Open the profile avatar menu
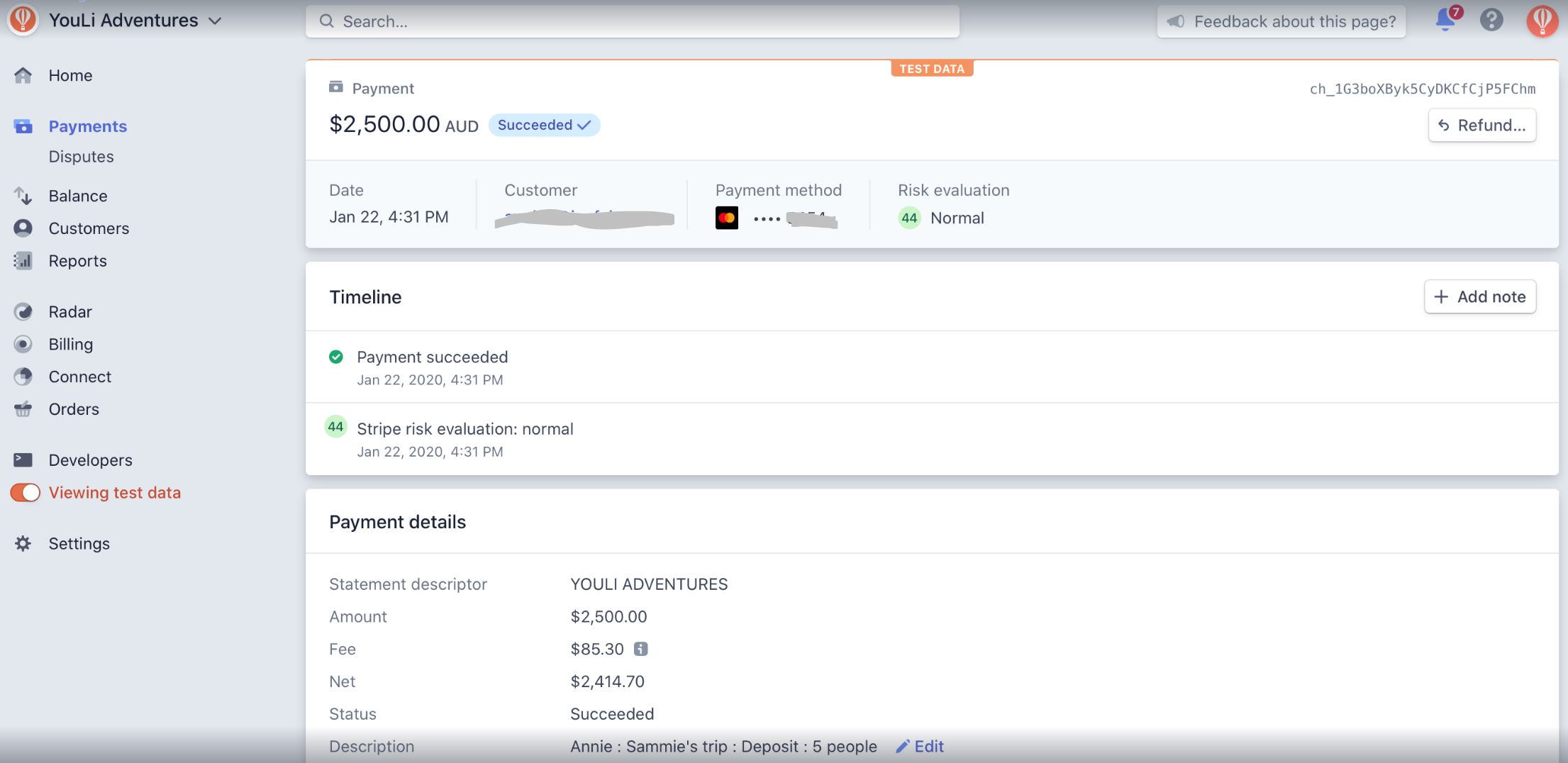This screenshot has width=1568, height=763. (1542, 20)
